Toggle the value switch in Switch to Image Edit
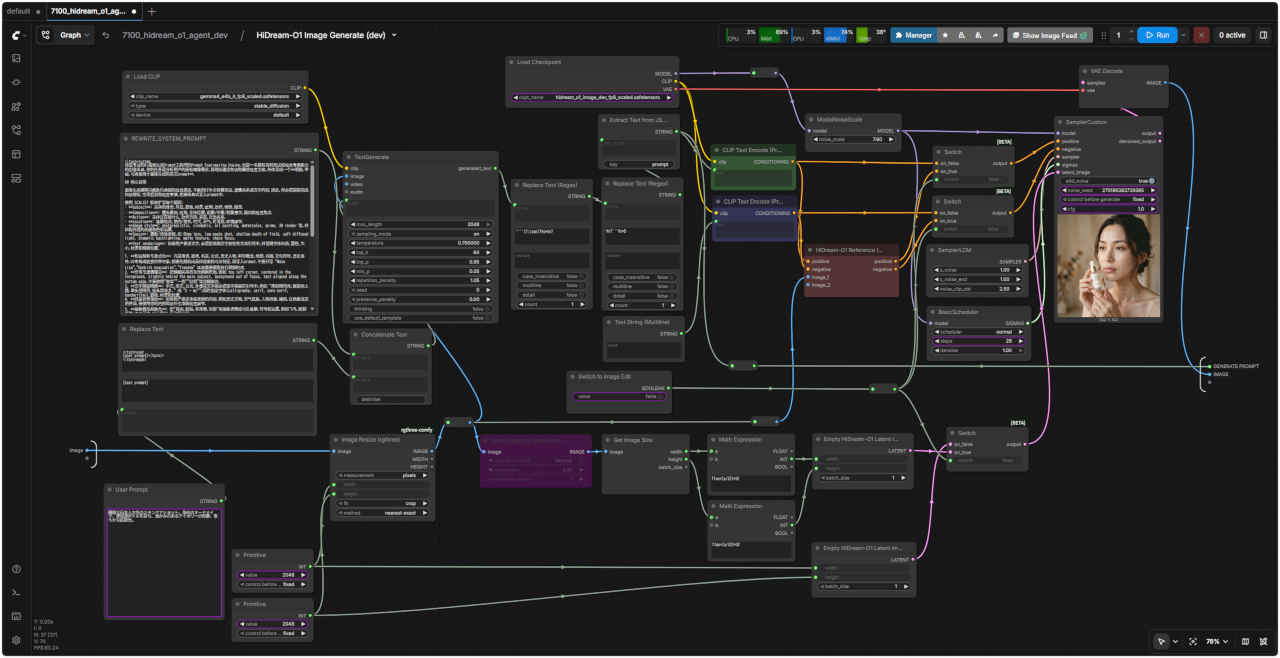 coord(619,396)
